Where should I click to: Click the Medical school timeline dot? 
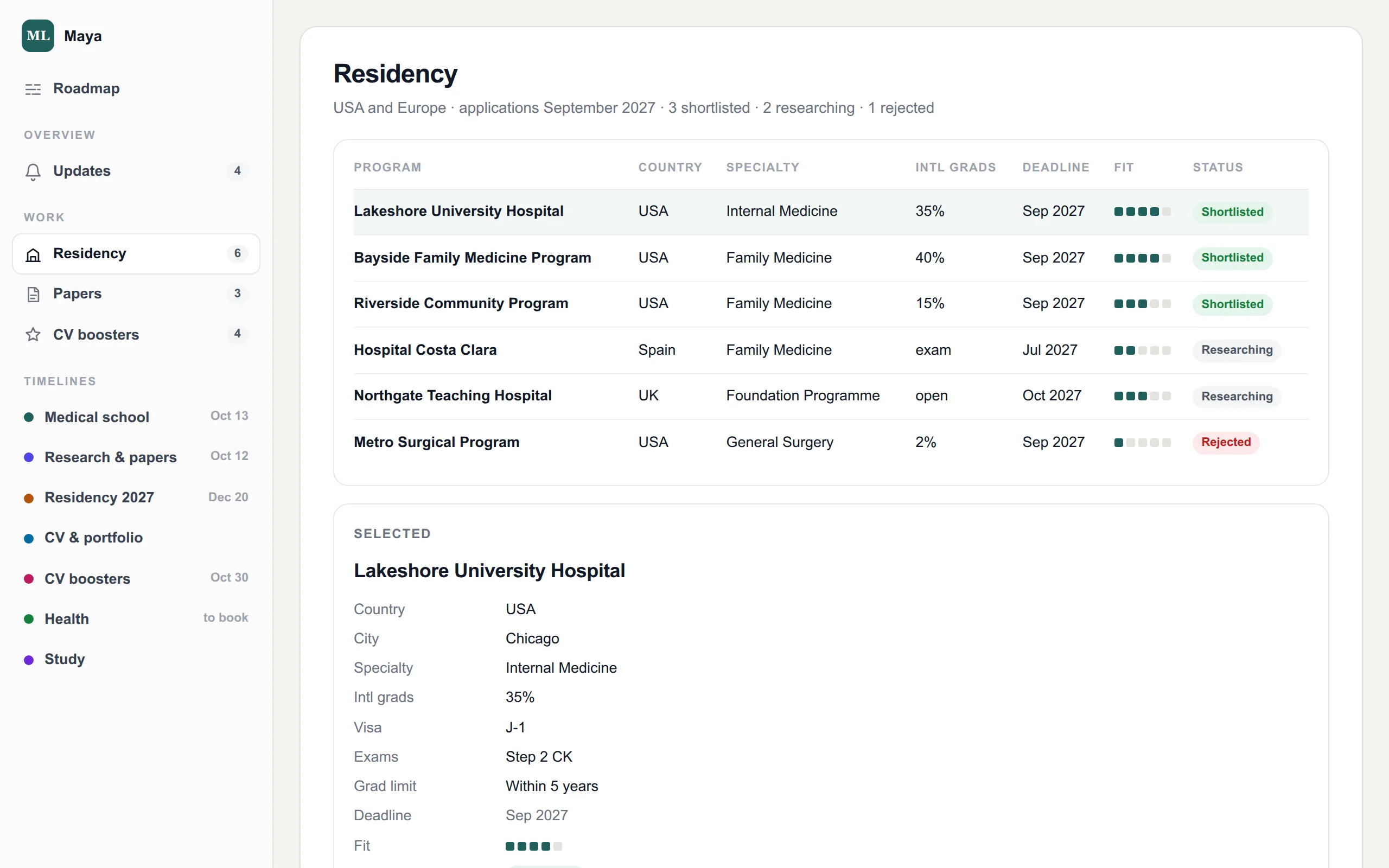29,417
